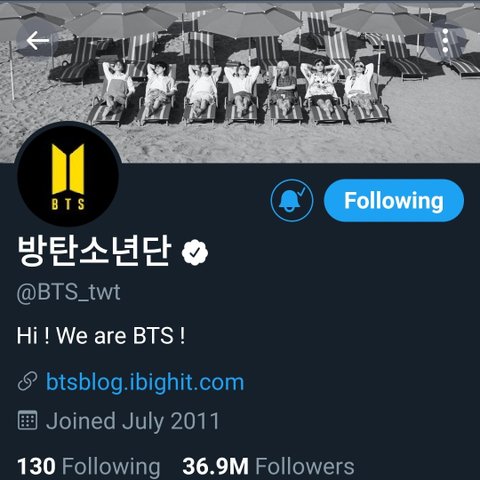Tap the rightmost person lounging in banner
480x480 pixels.
(x=361, y=87)
